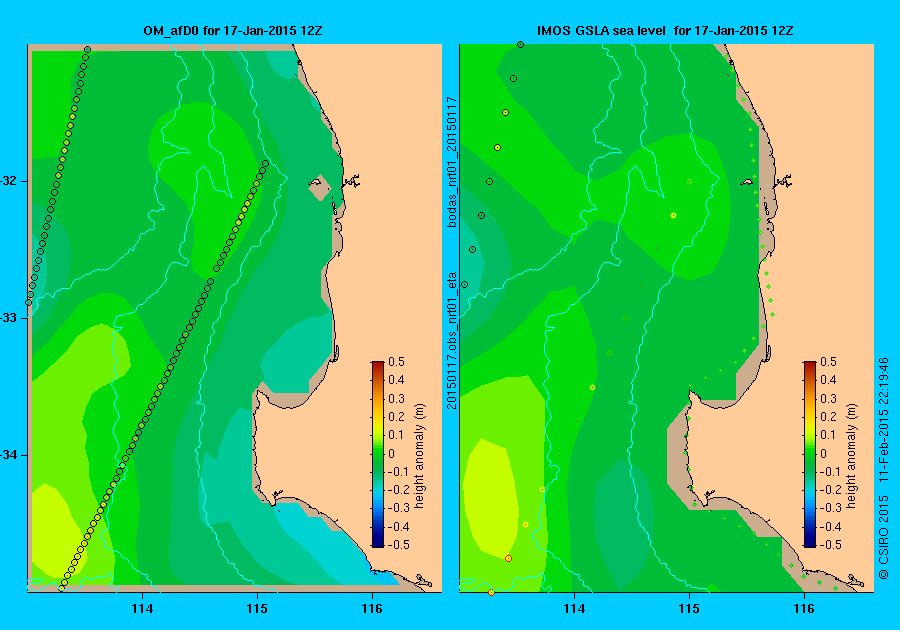Click longitude label '115' under the left map
Screen dimensions: 900x630
coord(257,609)
